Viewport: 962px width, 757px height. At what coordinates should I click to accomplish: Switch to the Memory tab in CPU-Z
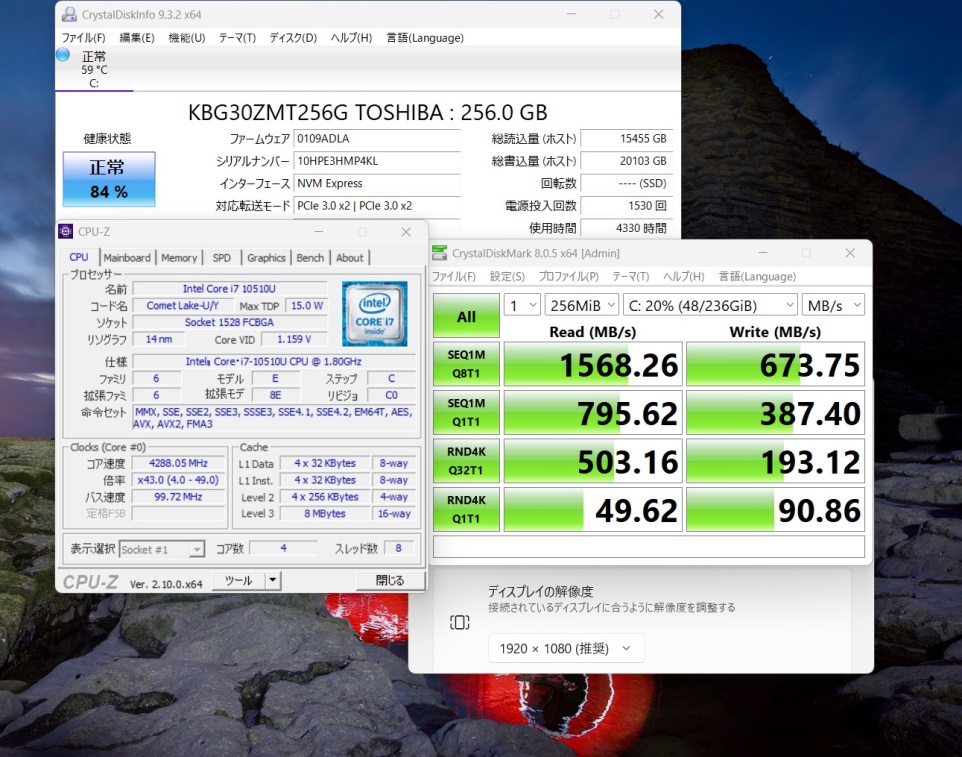coord(179,258)
